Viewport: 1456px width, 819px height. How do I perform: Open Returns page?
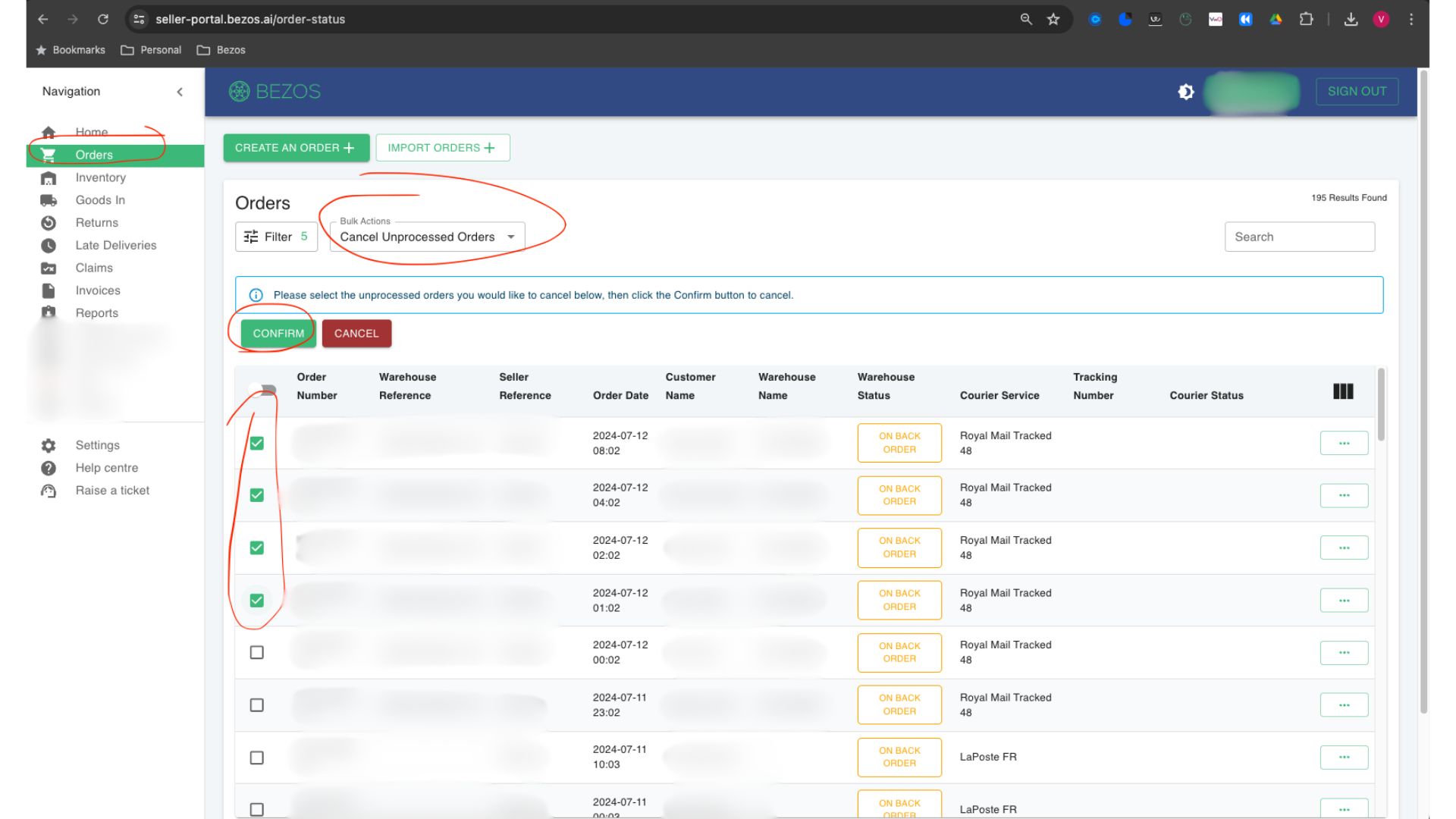click(115, 223)
